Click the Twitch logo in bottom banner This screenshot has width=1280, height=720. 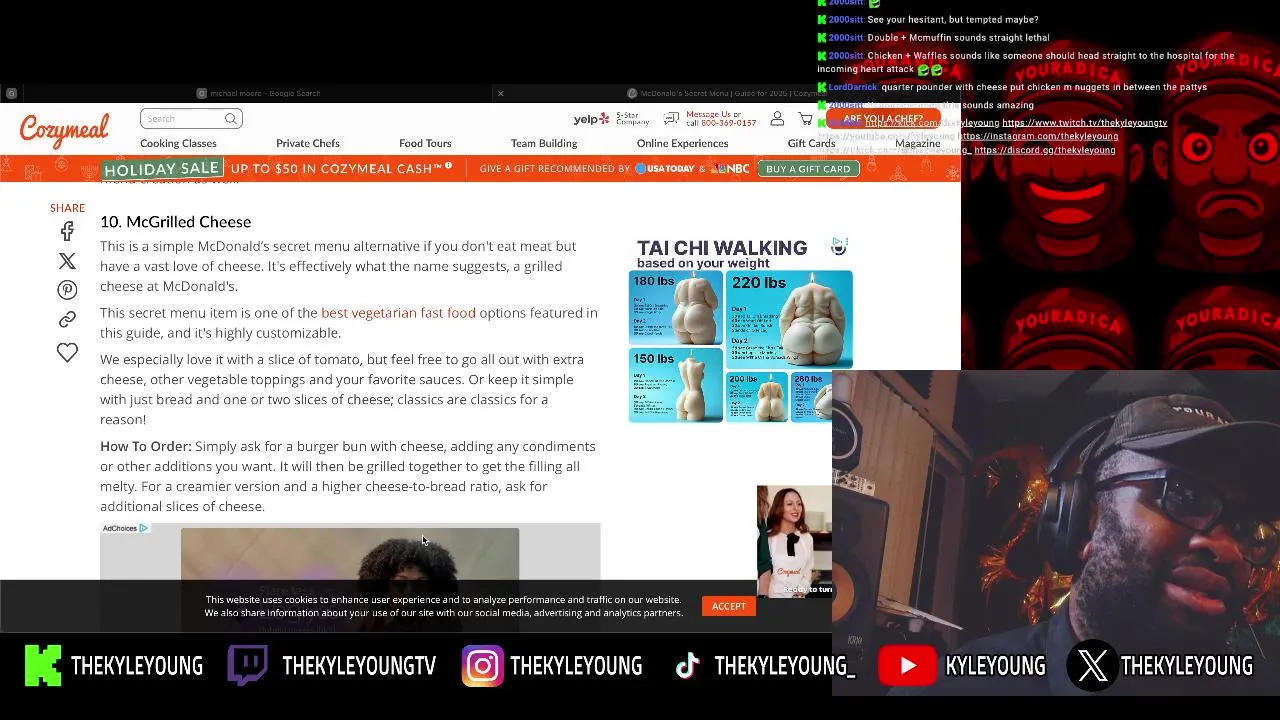pos(247,666)
